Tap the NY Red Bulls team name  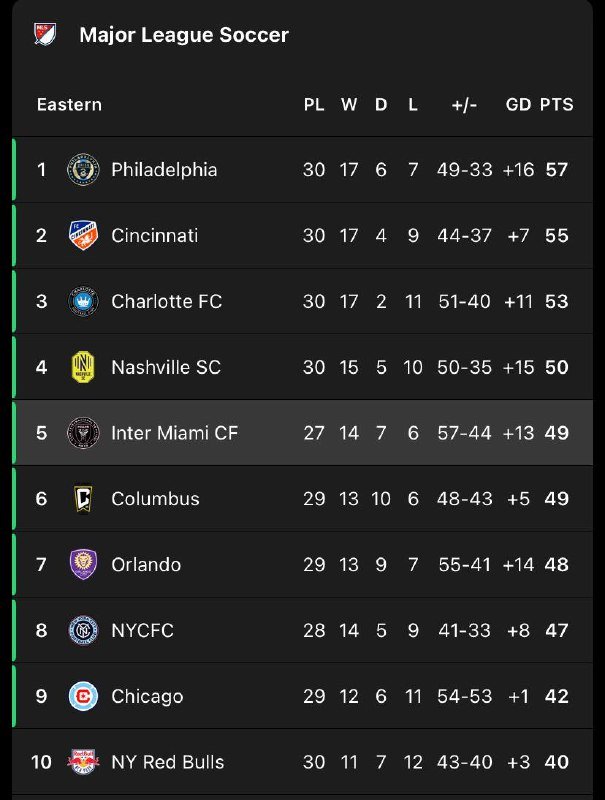point(168,762)
